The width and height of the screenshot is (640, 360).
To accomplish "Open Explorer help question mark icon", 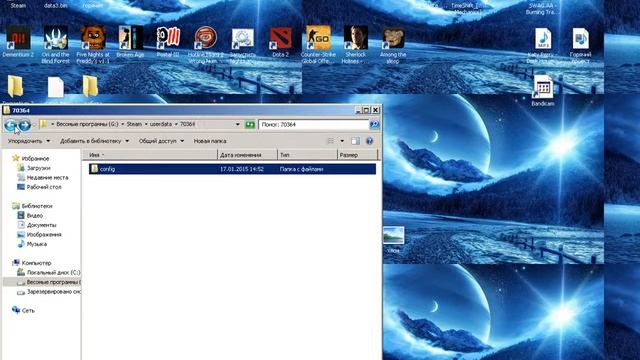I will click(369, 141).
